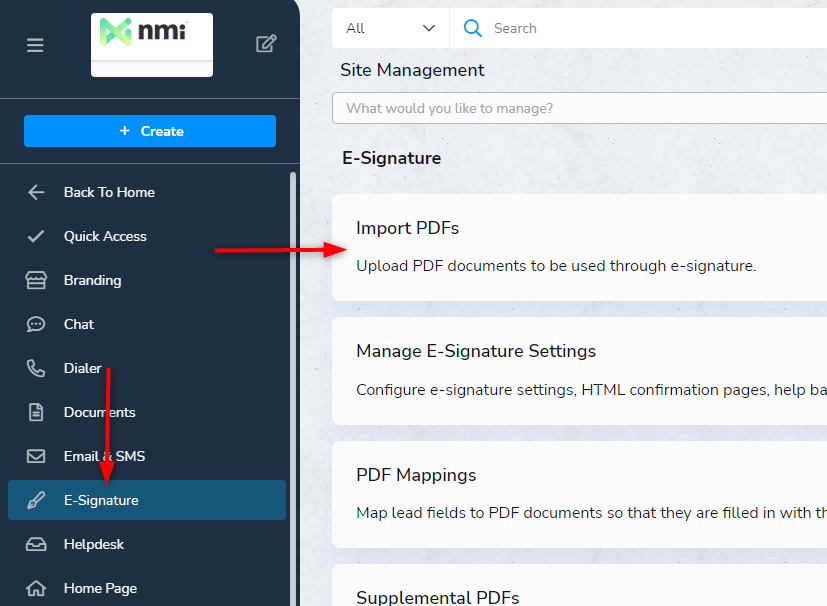The width and height of the screenshot is (827, 606).
Task: Click the NMI logo
Action: [x=152, y=45]
